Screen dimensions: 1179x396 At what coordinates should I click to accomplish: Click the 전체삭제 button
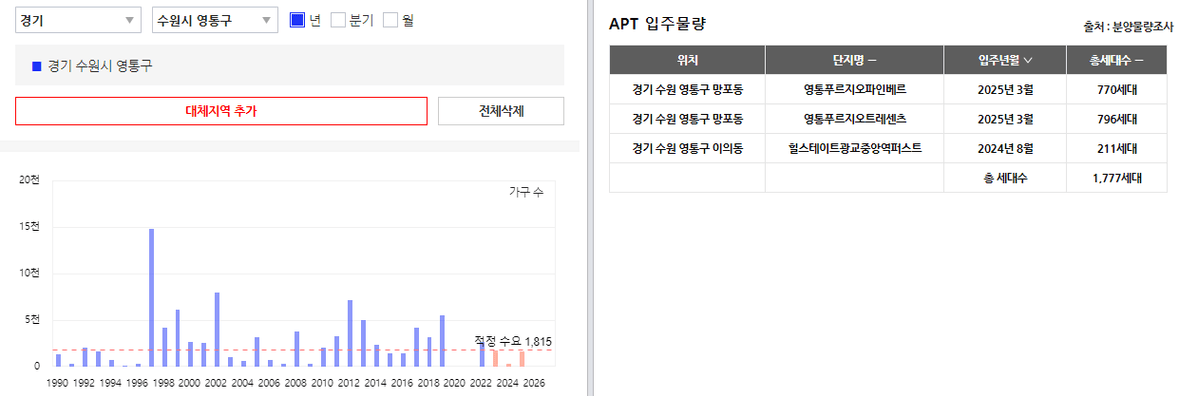501,111
